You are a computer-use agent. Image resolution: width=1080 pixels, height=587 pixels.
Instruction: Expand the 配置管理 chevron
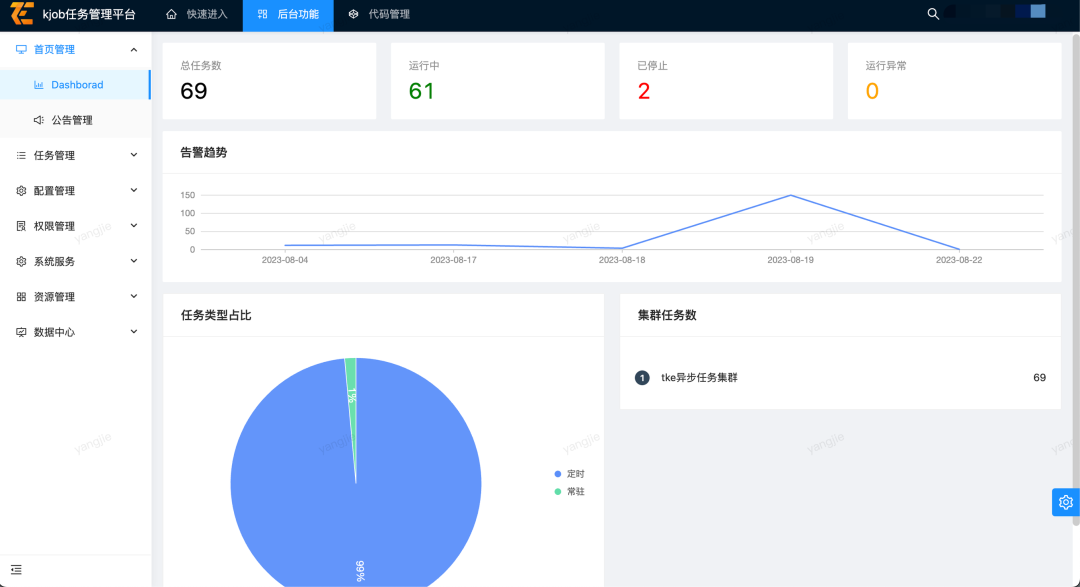pos(134,190)
